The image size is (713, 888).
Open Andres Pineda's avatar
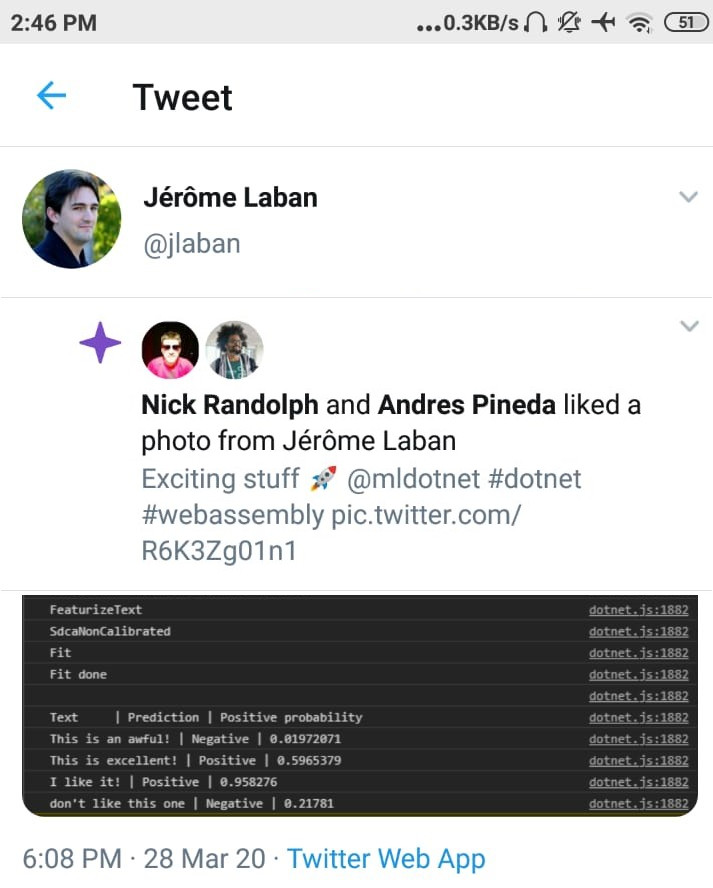tap(235, 350)
